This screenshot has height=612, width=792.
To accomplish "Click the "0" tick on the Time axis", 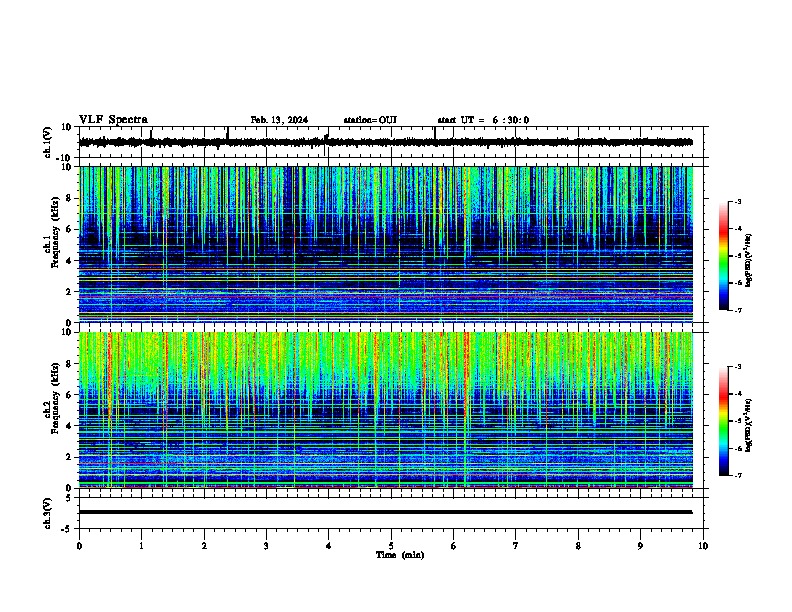I will tap(79, 546).
